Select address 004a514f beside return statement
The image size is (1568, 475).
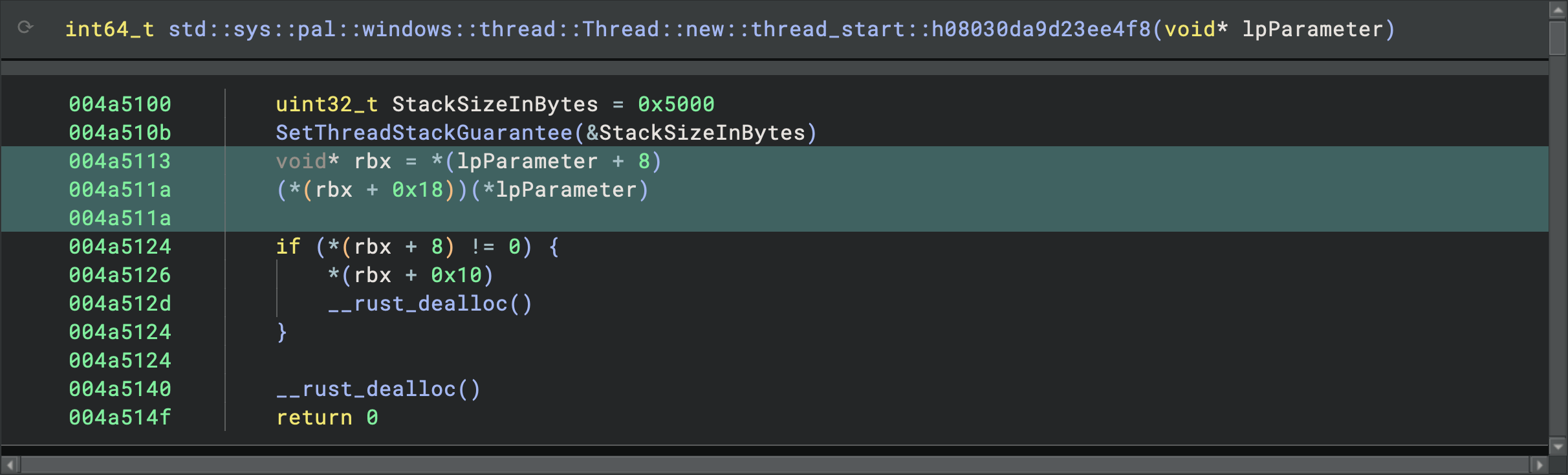pos(120,417)
